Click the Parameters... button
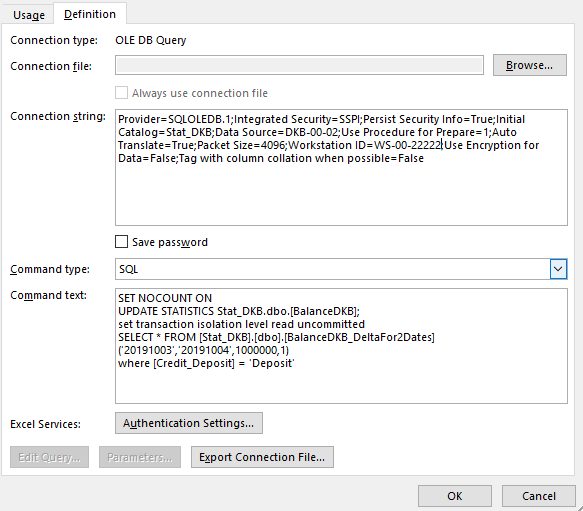 coord(140,457)
